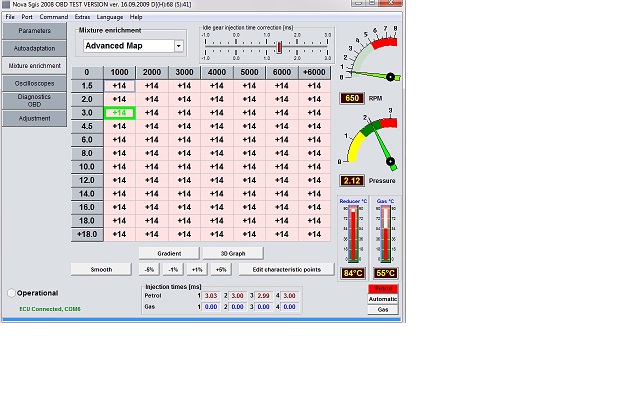Click the table corner header 0

point(87,72)
